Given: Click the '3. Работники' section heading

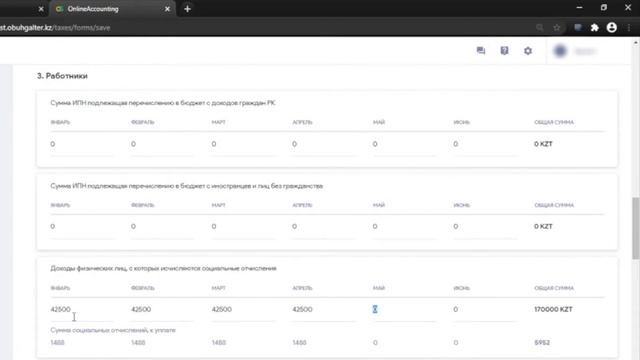Looking at the screenshot, I should click(62, 76).
